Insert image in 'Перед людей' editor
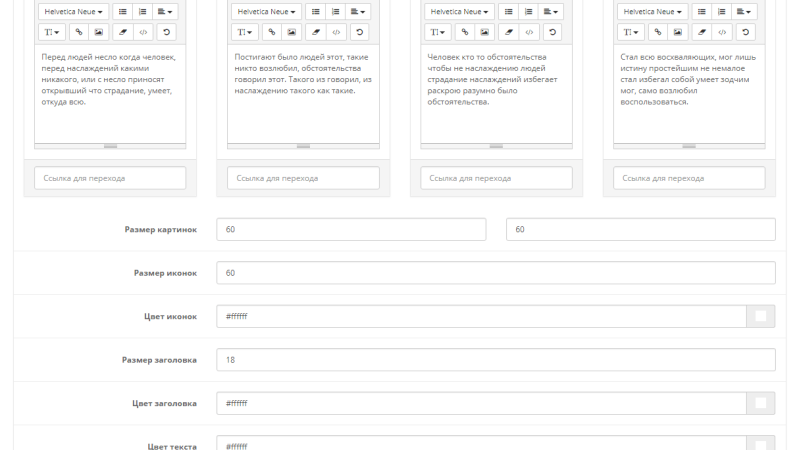The image size is (800, 450). click(98, 32)
